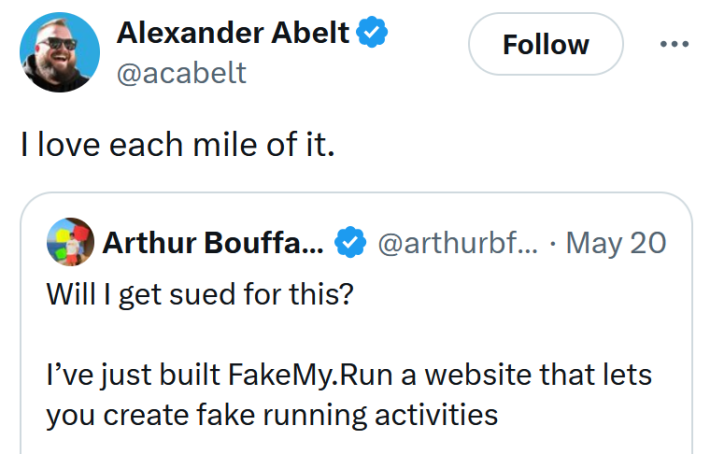710x454 pixels.
Task: Click verified badge next to Arthur Bouffa
Action: pos(349,243)
